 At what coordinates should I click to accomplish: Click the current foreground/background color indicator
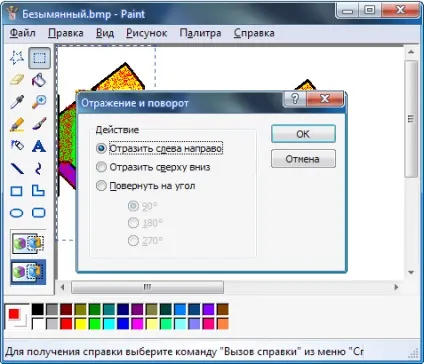17,317
